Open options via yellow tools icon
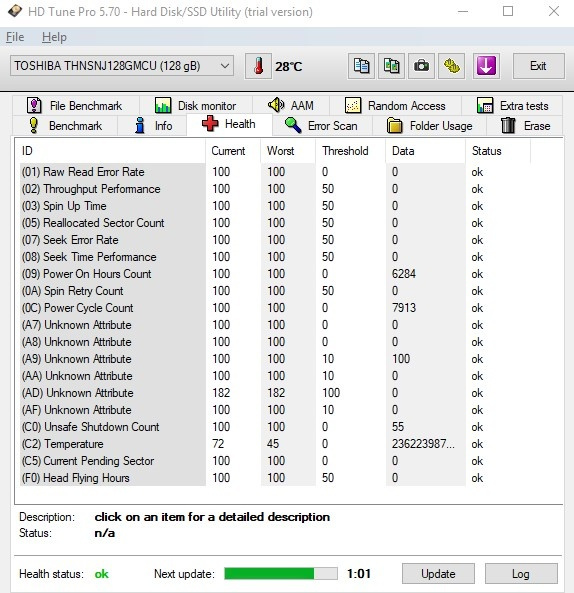Image resolution: width=574 pixels, height=593 pixels. tap(451, 66)
